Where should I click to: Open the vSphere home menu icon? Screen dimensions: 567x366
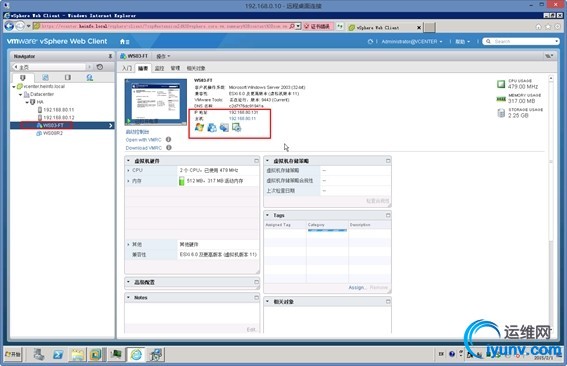(124, 42)
